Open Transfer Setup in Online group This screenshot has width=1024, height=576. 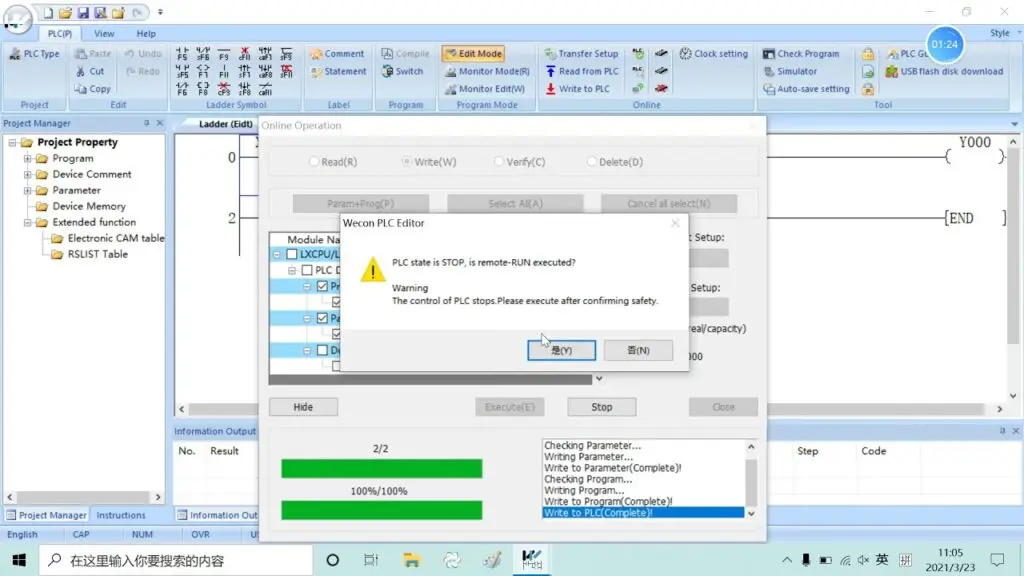point(581,54)
